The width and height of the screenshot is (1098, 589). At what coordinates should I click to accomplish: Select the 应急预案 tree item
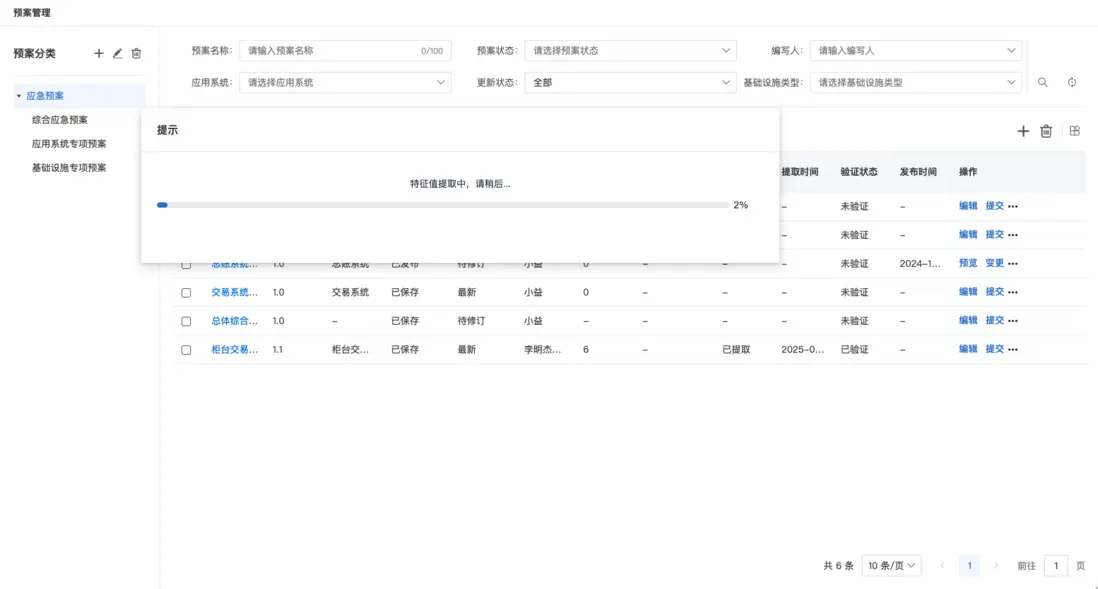coord(45,96)
